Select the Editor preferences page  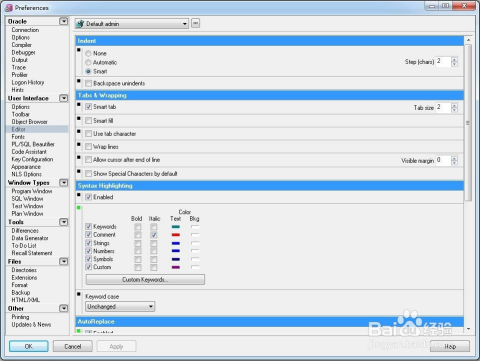pos(37,129)
